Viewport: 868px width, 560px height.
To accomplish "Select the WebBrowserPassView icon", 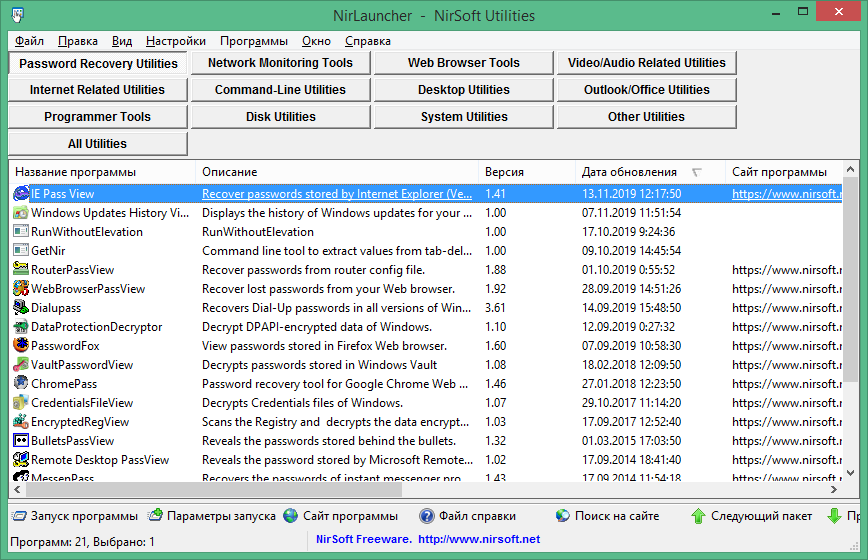I will coord(21,289).
